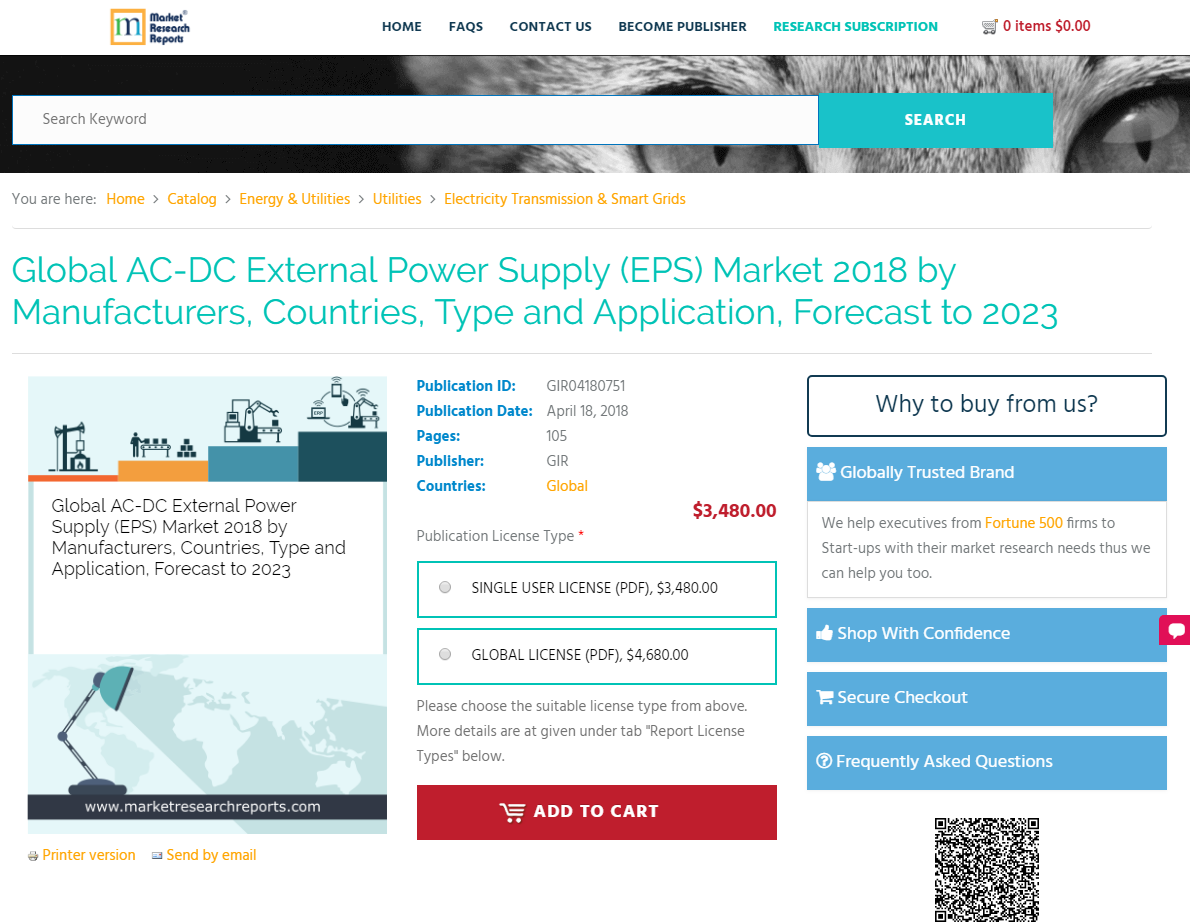The height and width of the screenshot is (924, 1190).
Task: Open the shopping cart icon
Action: pos(990,25)
